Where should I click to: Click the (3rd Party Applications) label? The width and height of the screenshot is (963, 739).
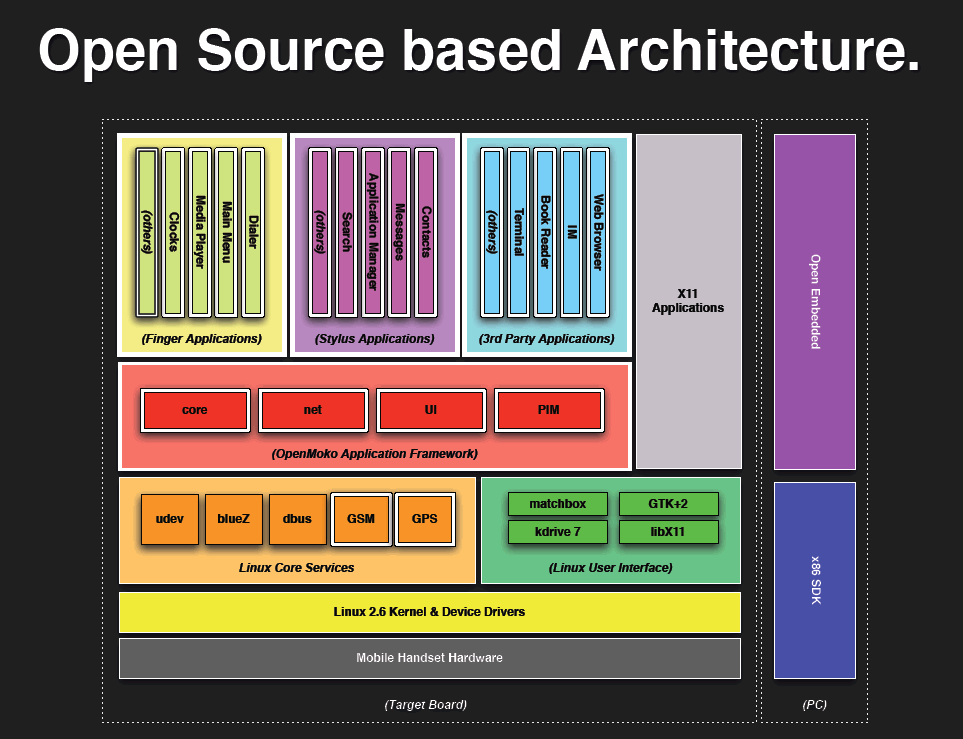tap(547, 338)
